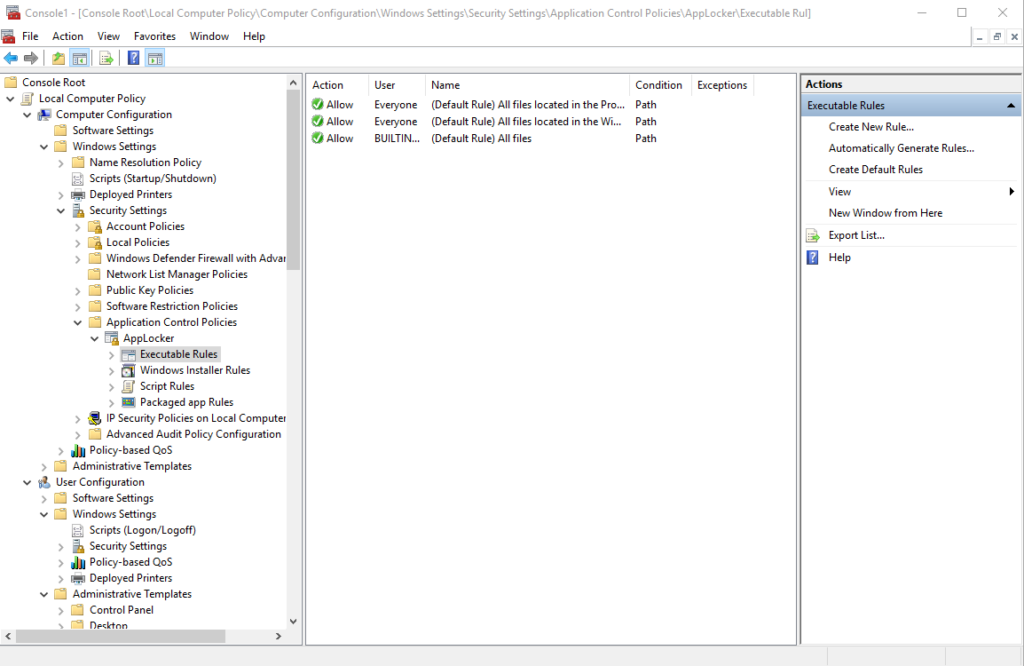The height and width of the screenshot is (666, 1024).
Task: Click the AppLocker node icon
Action: click(x=112, y=338)
